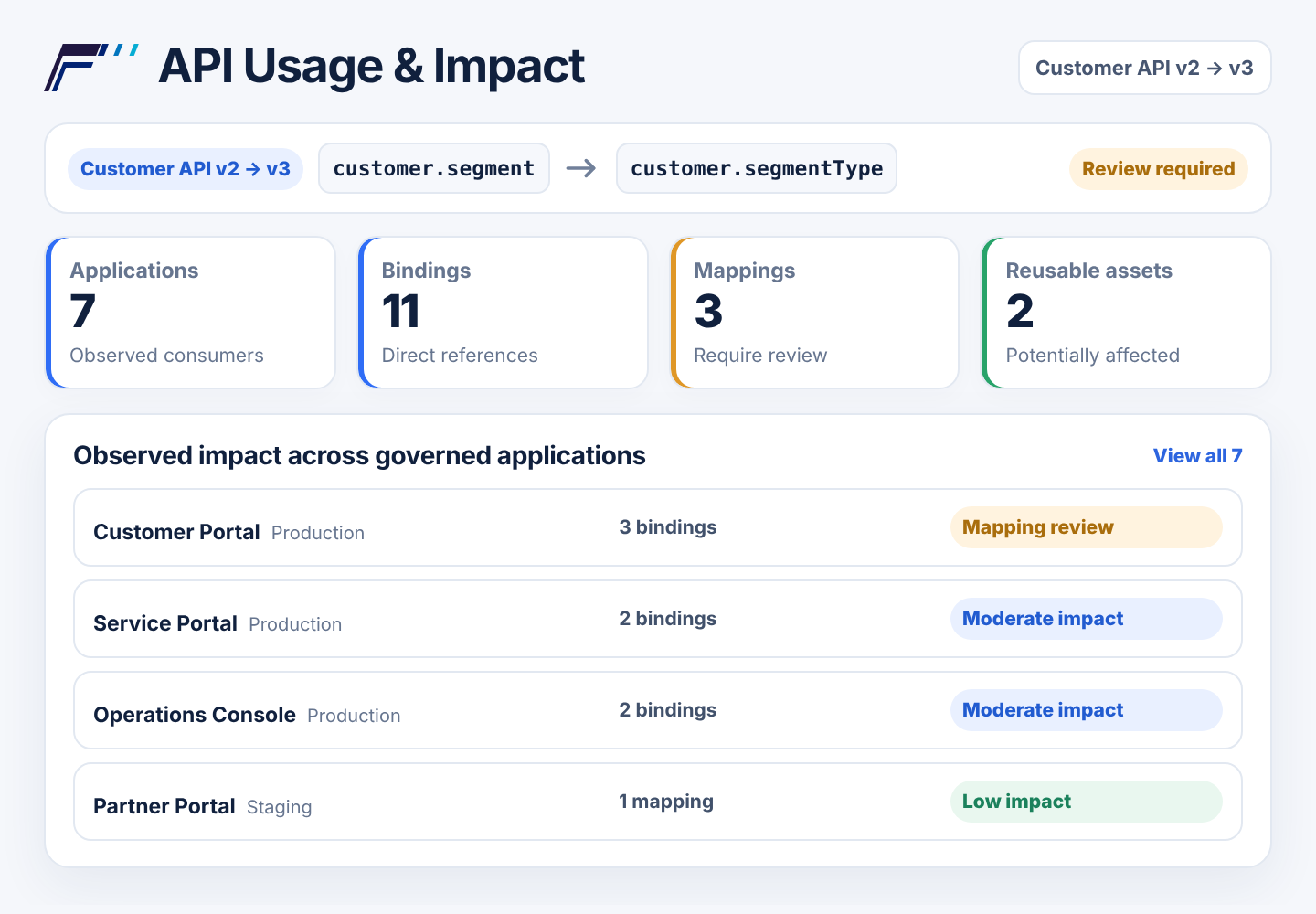Open the Mappings summary card
This screenshot has width=1316, height=914.
coord(814,313)
